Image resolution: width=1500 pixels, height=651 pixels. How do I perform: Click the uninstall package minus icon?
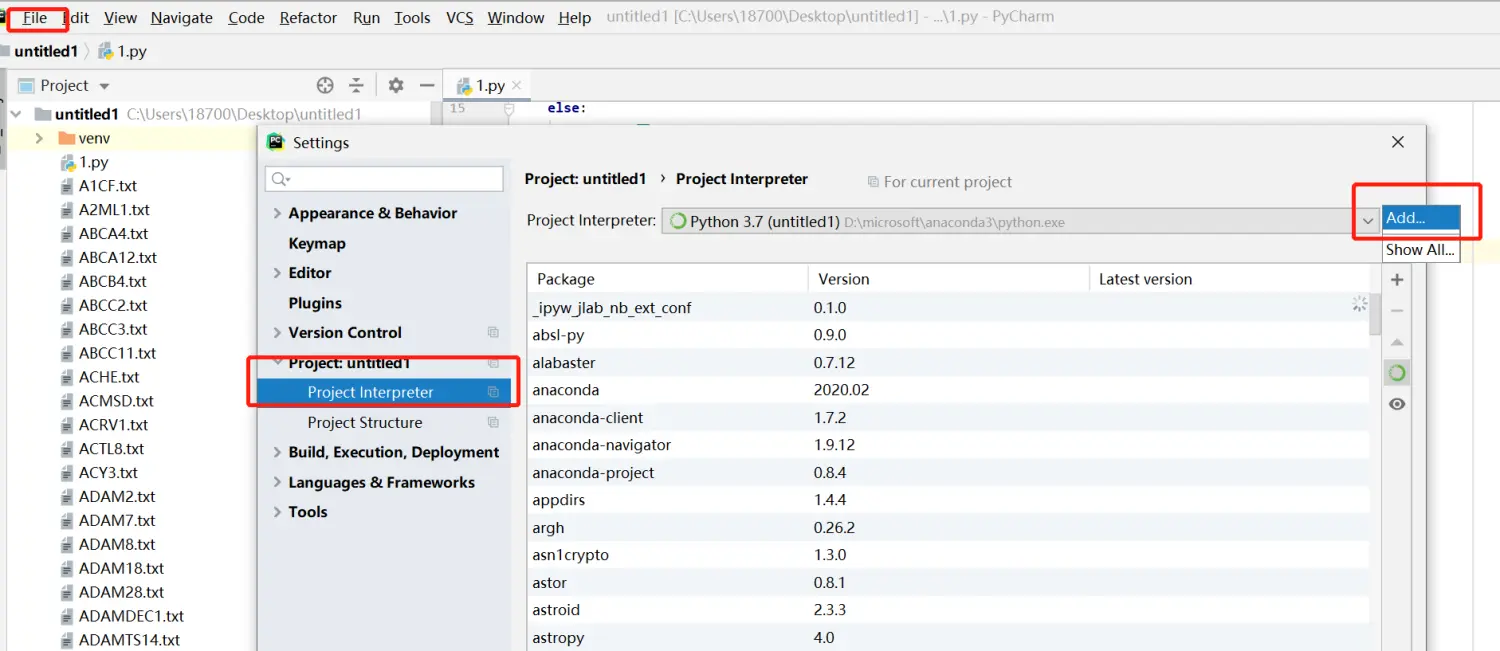tap(1397, 311)
